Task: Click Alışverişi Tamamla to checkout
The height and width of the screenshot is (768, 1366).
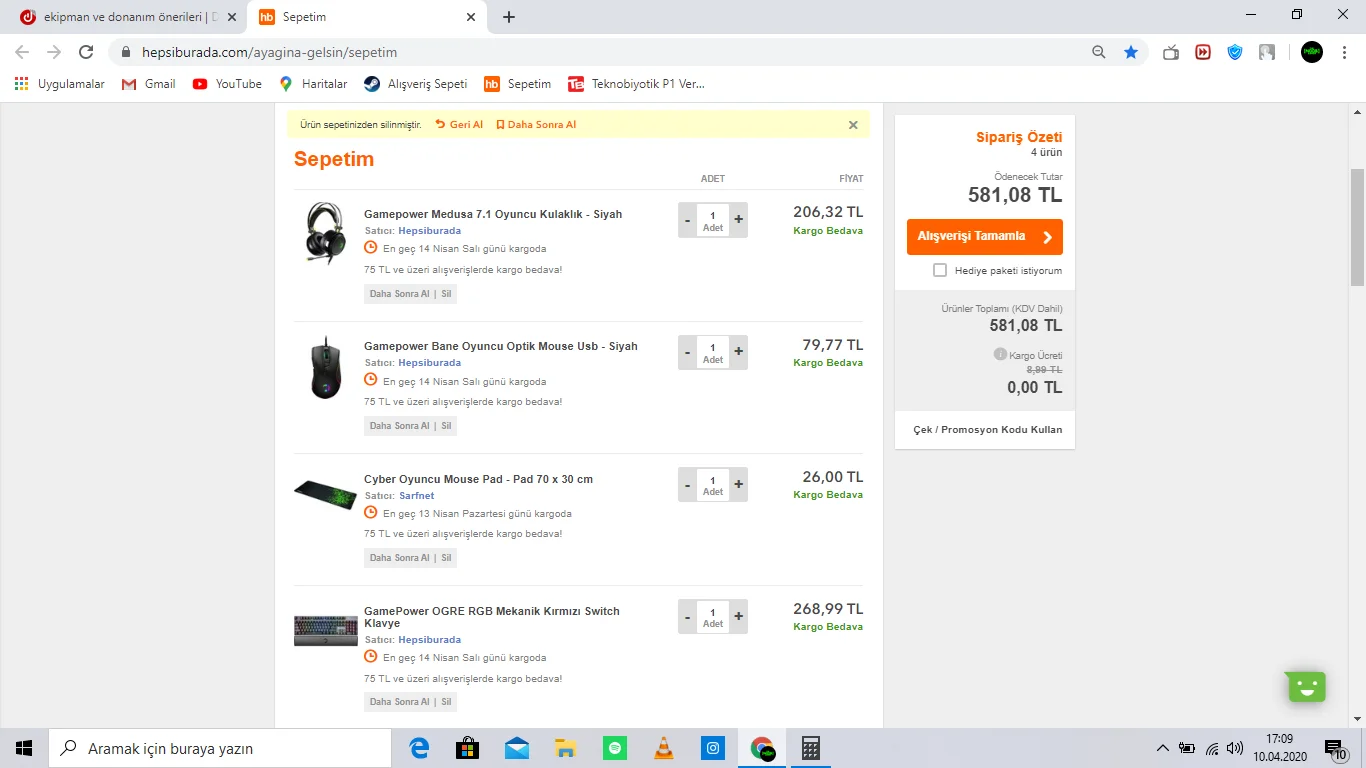Action: (x=985, y=237)
